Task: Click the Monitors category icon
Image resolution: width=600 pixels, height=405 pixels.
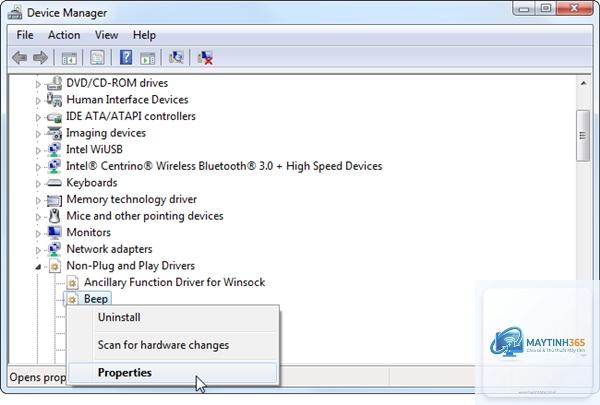Action: click(54, 232)
